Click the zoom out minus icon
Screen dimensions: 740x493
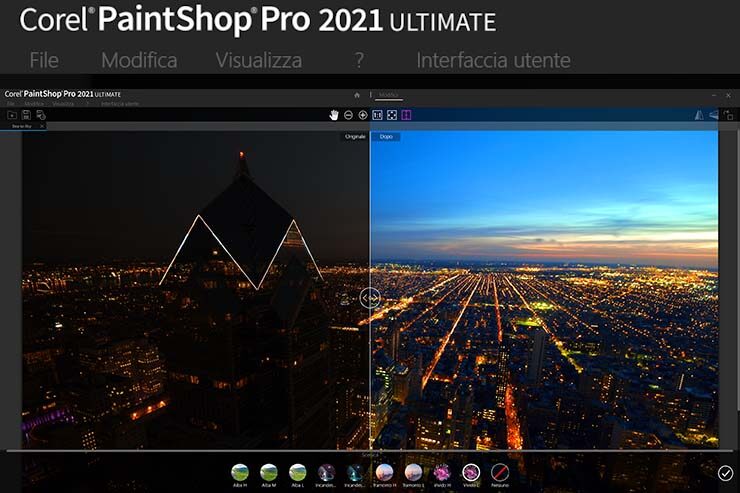point(348,115)
